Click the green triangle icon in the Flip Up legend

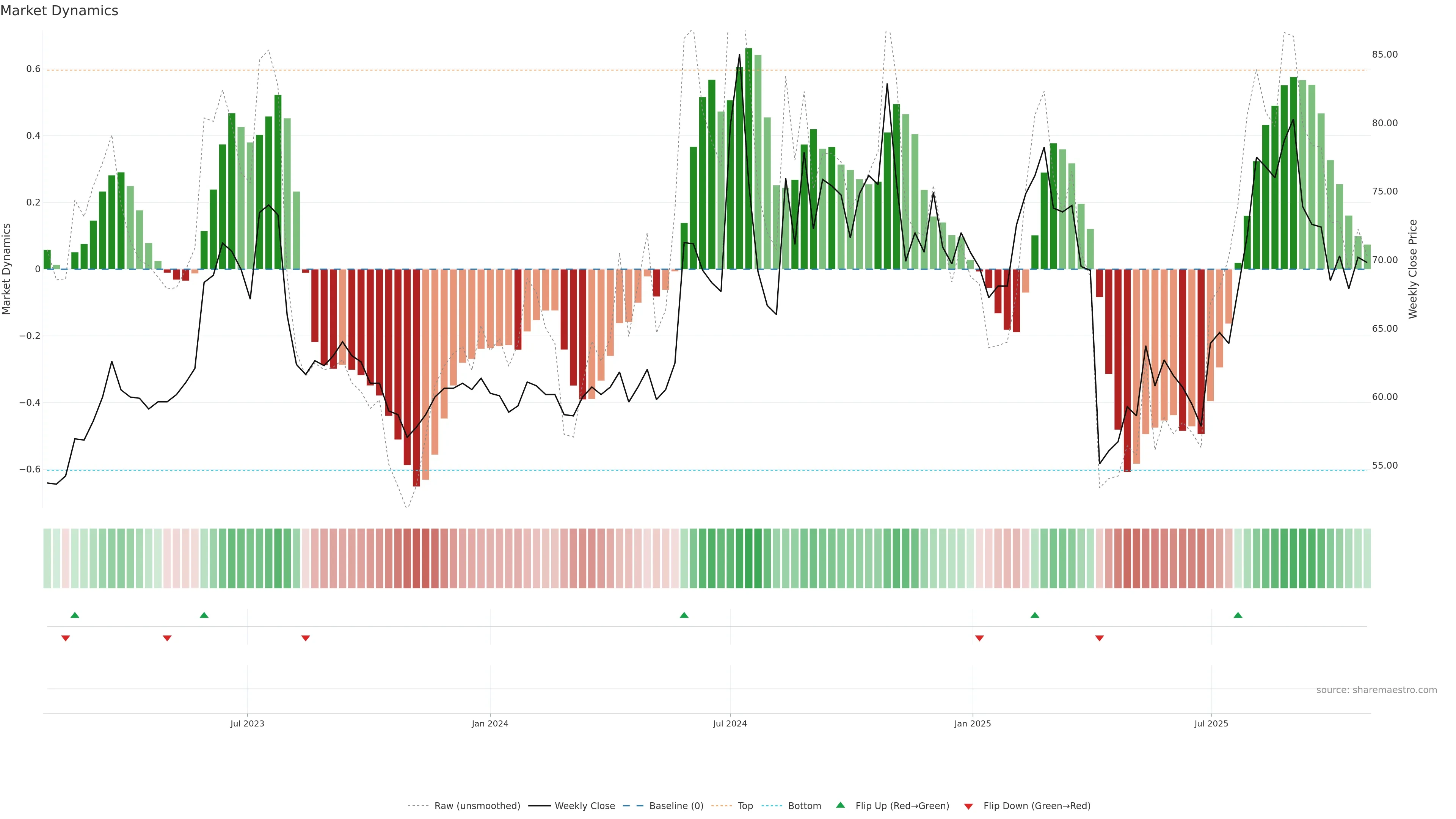pyautogui.click(x=841, y=805)
